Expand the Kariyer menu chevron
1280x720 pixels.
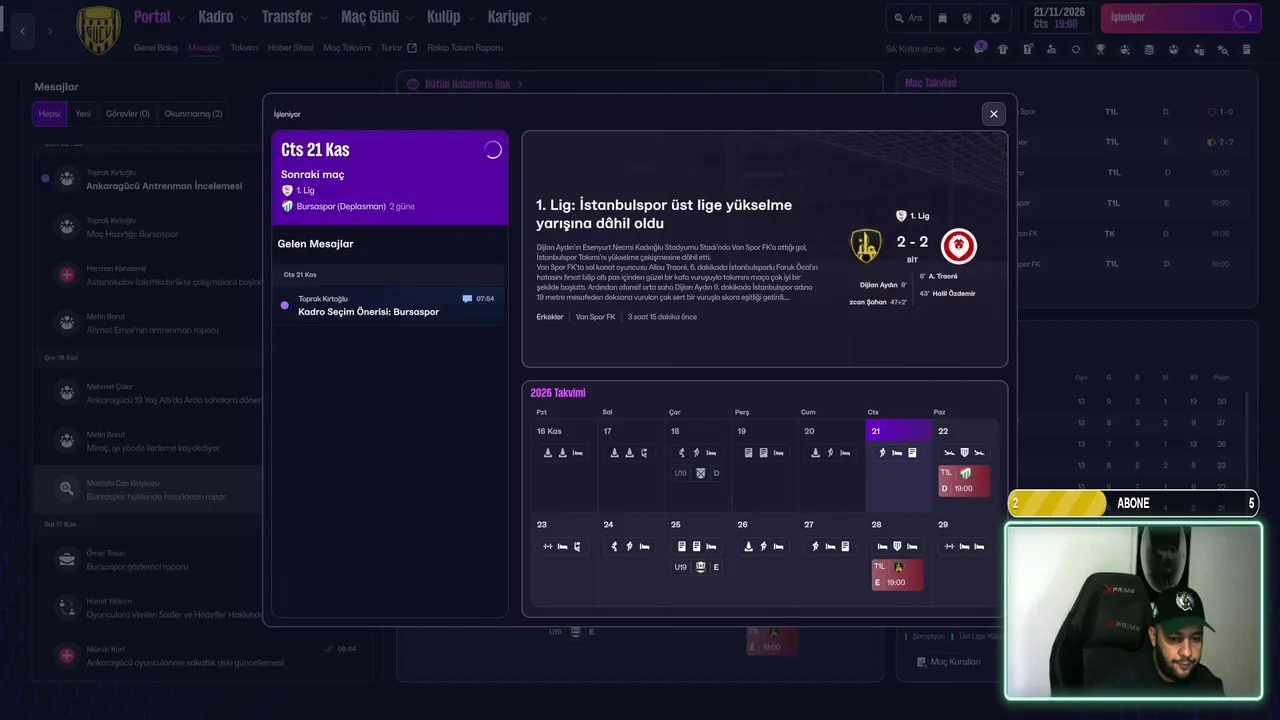pyautogui.click(x=542, y=18)
